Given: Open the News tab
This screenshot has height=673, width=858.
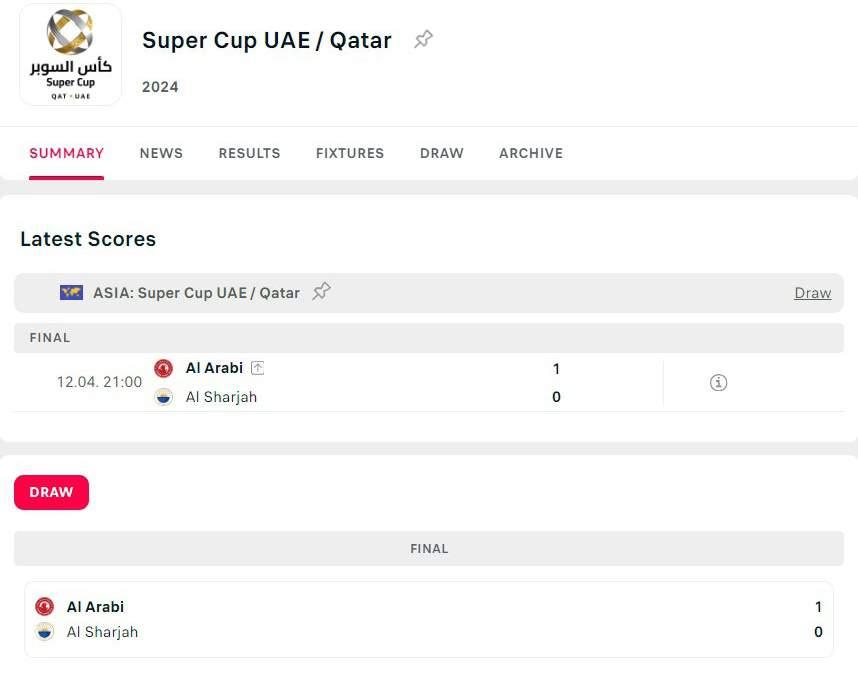Looking at the screenshot, I should (x=161, y=153).
